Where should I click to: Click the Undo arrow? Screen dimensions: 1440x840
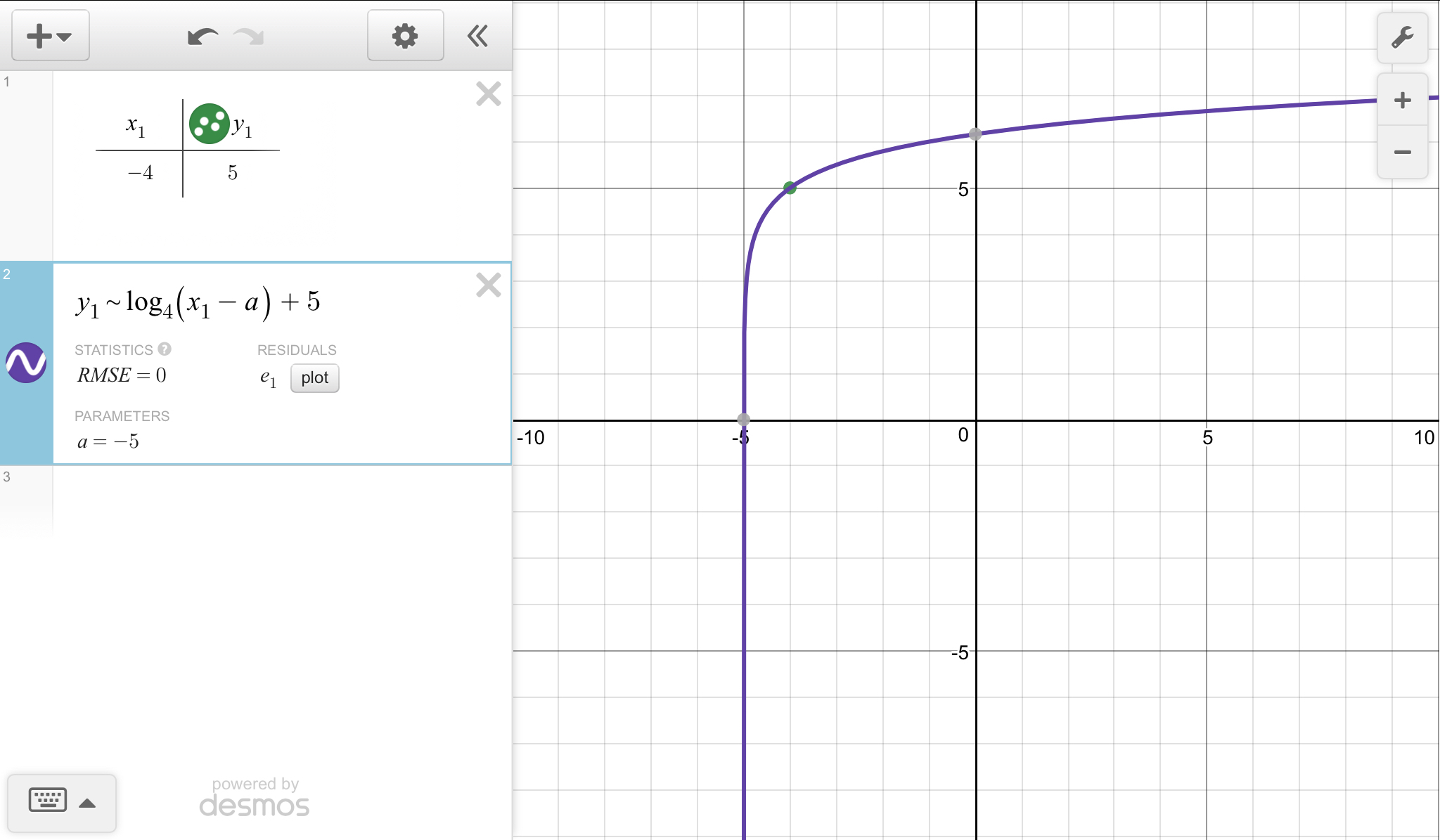pos(202,36)
